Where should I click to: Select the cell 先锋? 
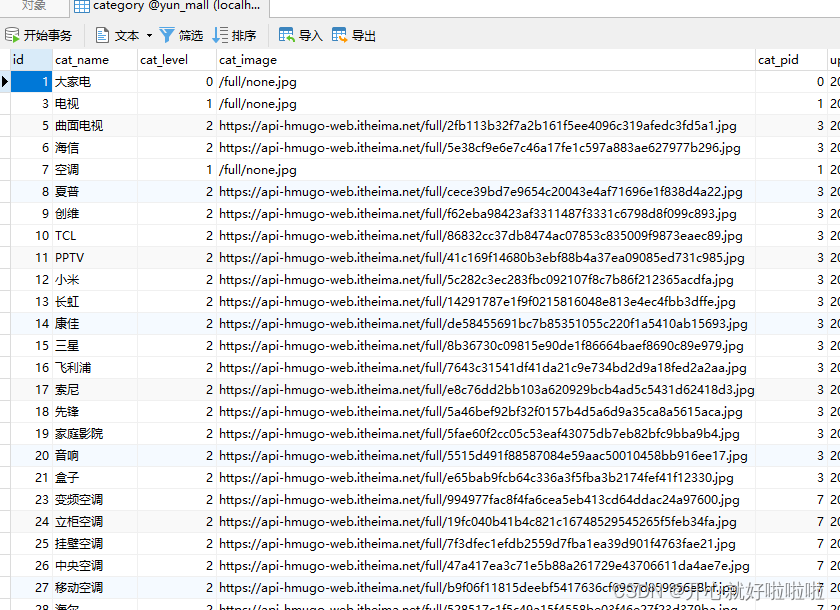[95, 411]
